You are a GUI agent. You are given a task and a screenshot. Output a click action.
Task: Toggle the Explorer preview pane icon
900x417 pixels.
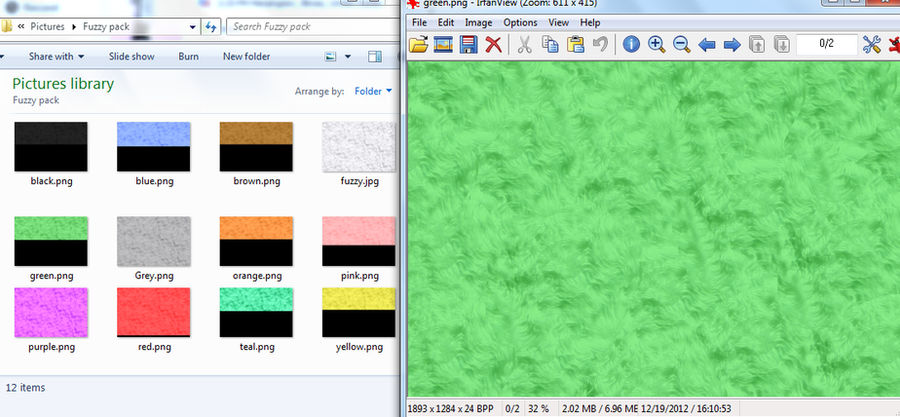[x=375, y=56]
